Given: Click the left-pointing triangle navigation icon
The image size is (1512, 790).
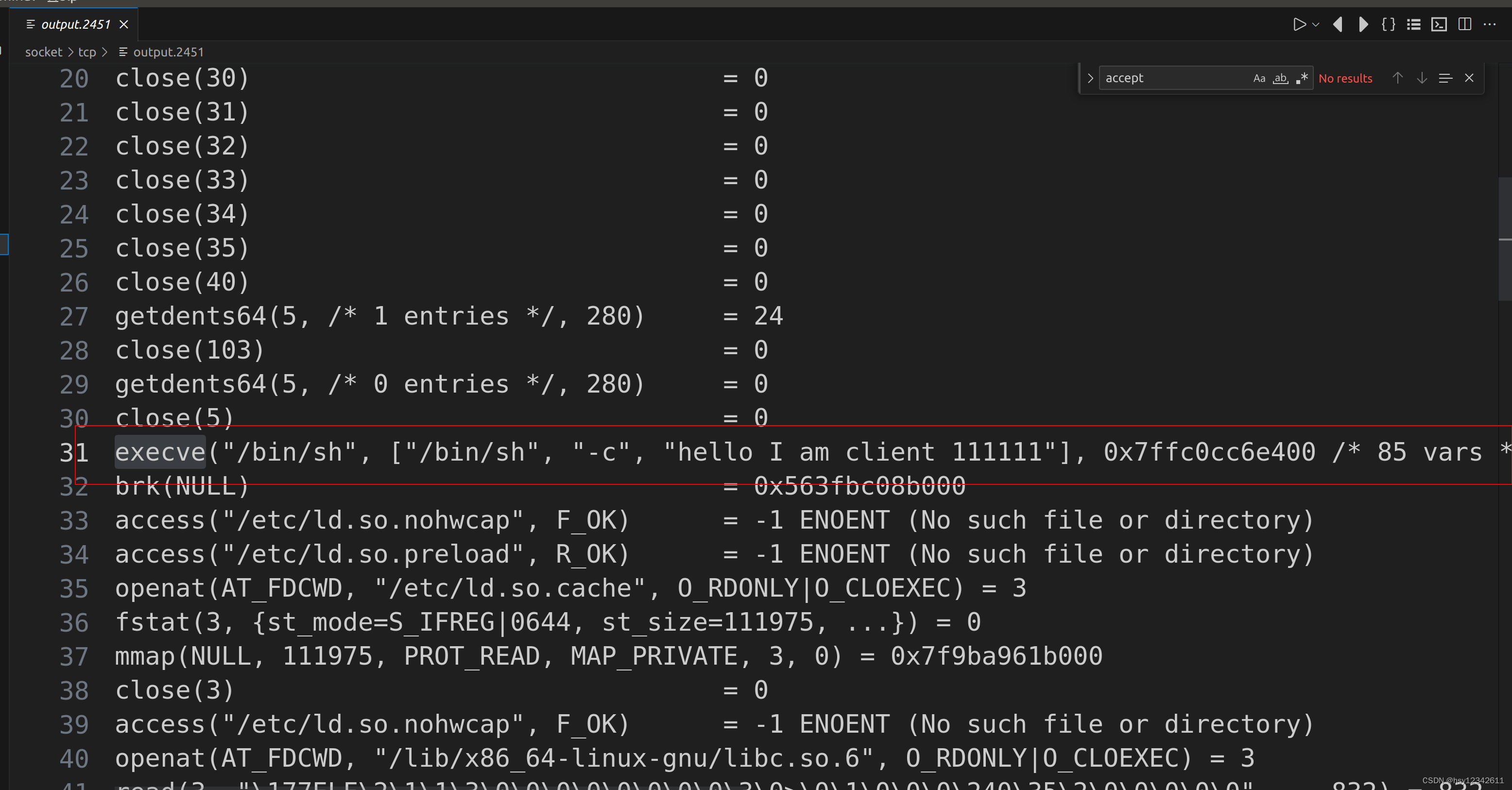Looking at the screenshot, I should pos(1338,25).
